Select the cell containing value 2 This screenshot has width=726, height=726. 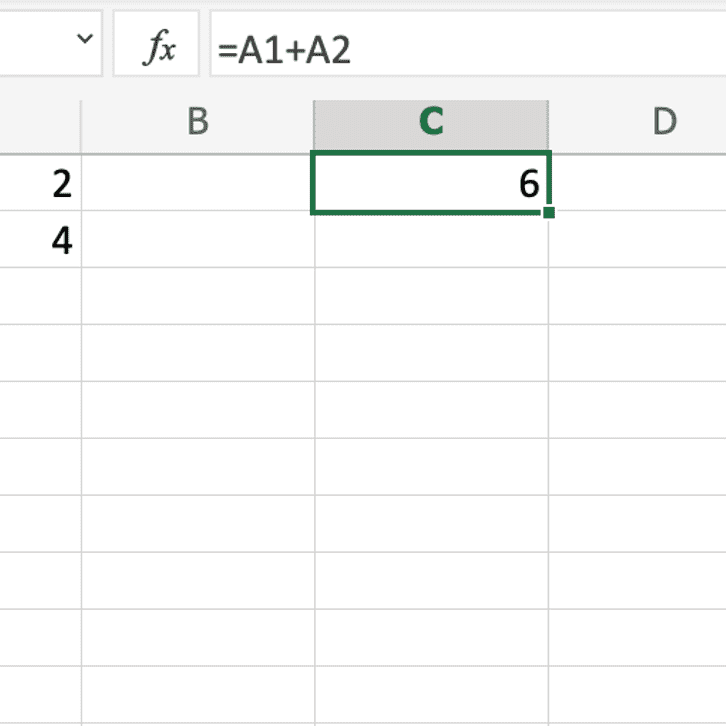(40, 182)
